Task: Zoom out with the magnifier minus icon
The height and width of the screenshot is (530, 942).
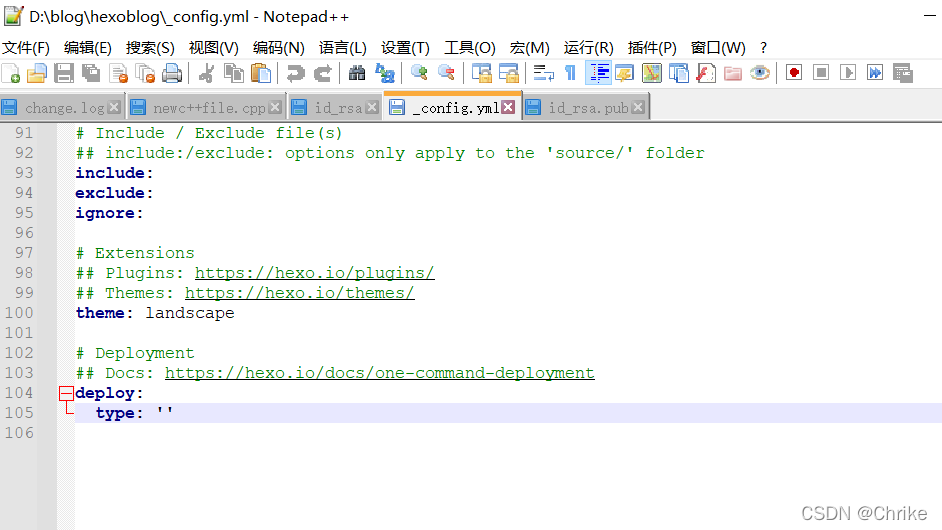Action: pos(446,73)
